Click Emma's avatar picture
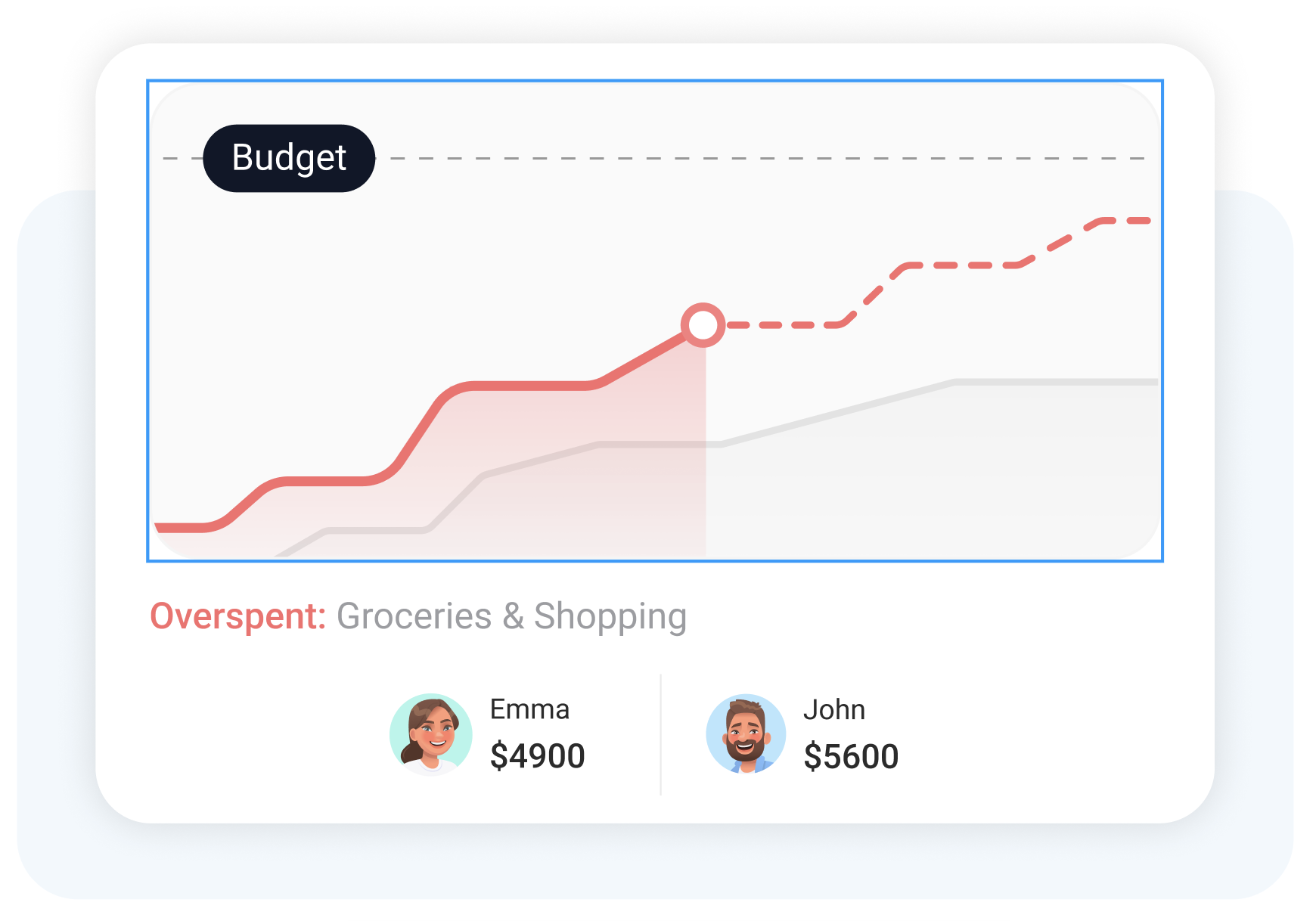Image resolution: width=1316 pixels, height=921 pixels. point(431,734)
